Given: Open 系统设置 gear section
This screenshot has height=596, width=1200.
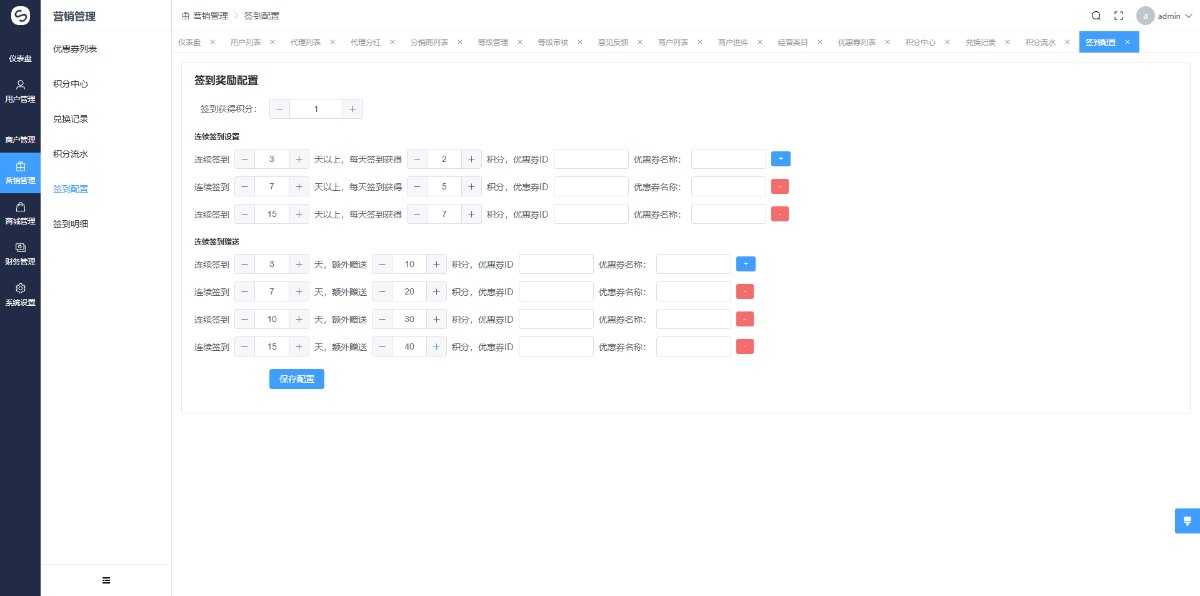Looking at the screenshot, I should tap(20, 295).
